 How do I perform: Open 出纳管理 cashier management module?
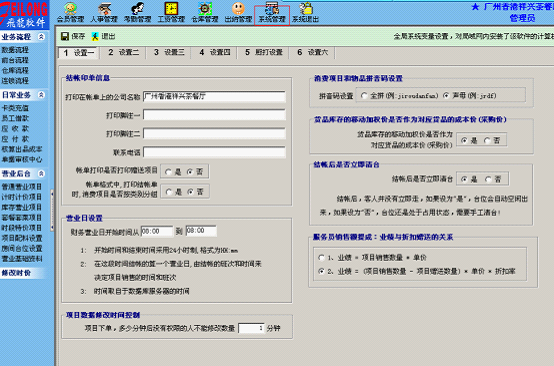tap(238, 13)
